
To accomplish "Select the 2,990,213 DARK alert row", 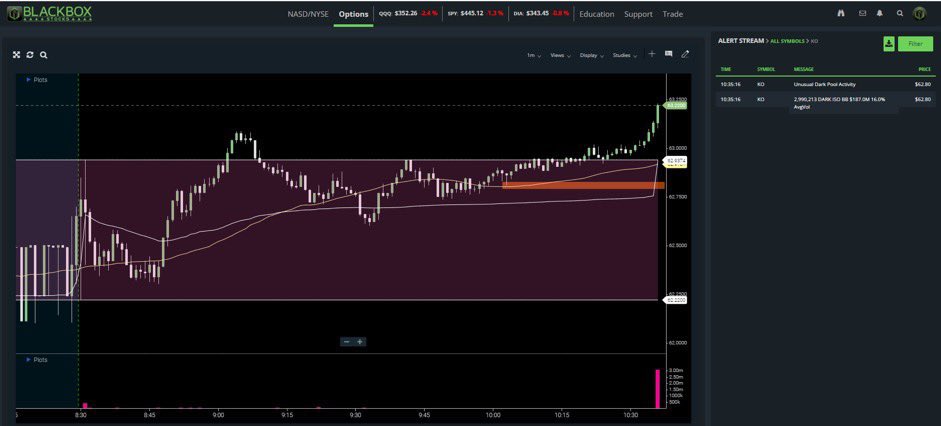I will point(825,102).
